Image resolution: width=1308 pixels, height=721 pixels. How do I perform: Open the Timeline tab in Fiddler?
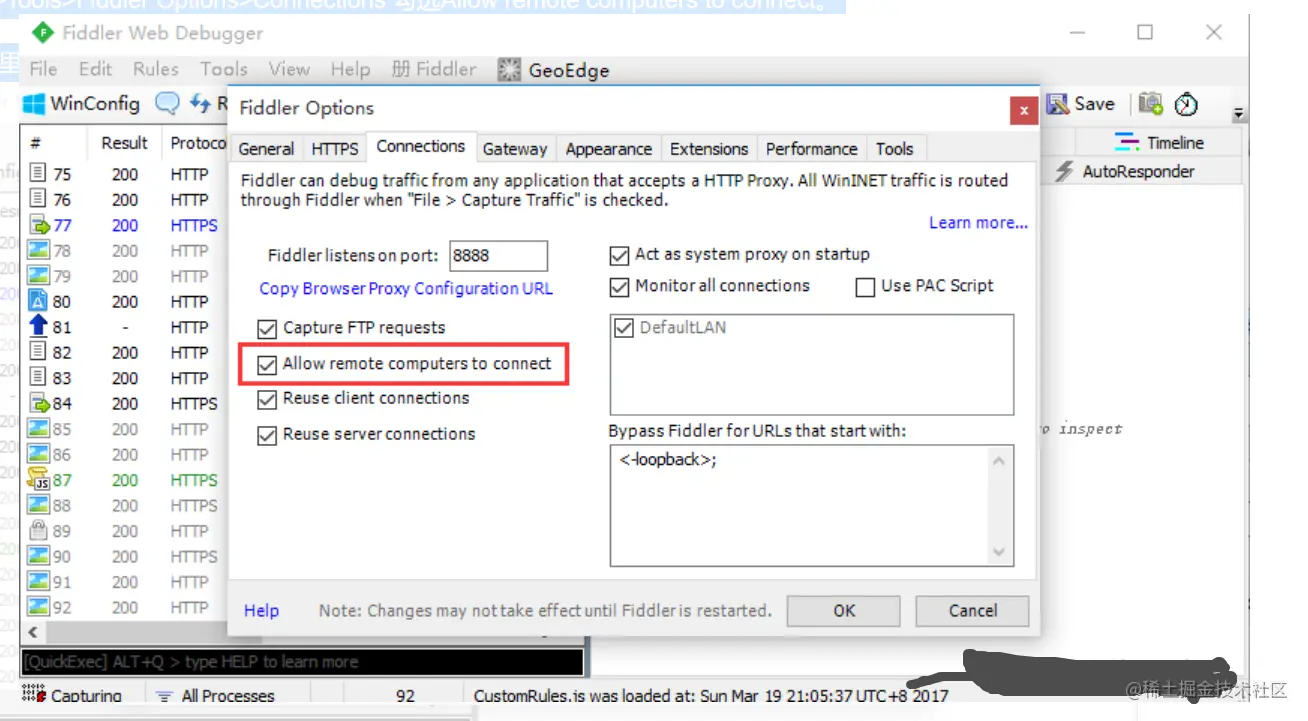(1160, 143)
